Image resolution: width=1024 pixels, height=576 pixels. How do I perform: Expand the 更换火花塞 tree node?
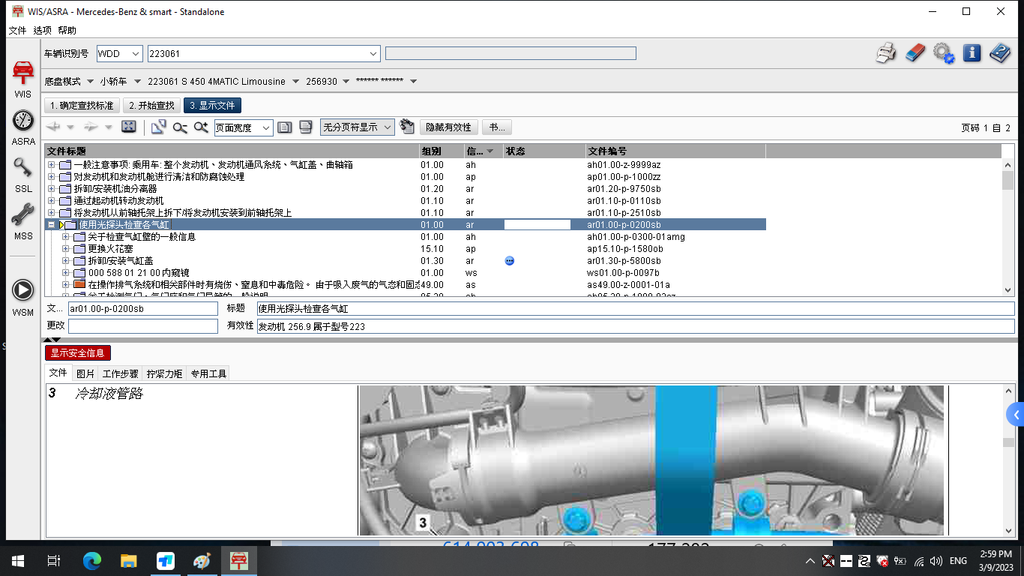pos(66,249)
